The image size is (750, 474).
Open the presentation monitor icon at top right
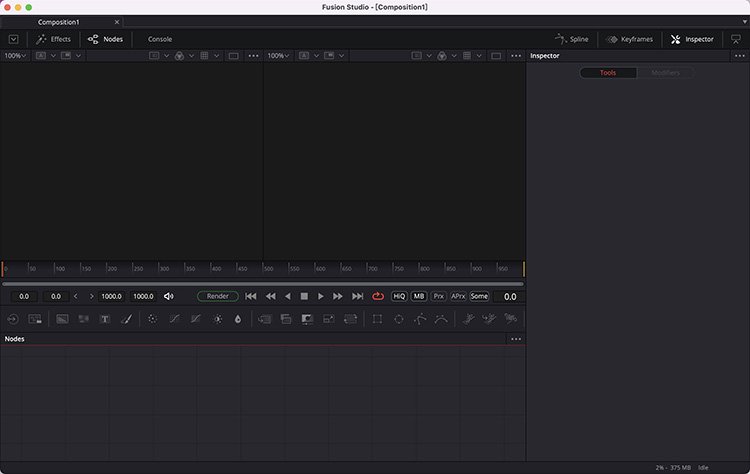(736, 39)
